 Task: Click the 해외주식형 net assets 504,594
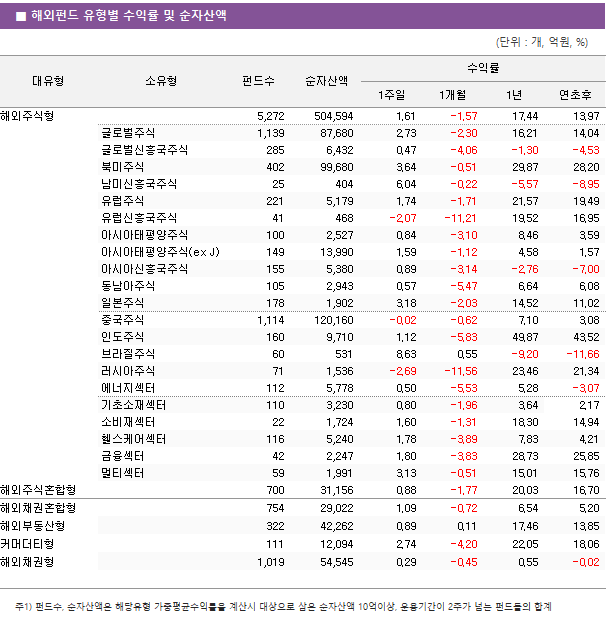coord(334,116)
